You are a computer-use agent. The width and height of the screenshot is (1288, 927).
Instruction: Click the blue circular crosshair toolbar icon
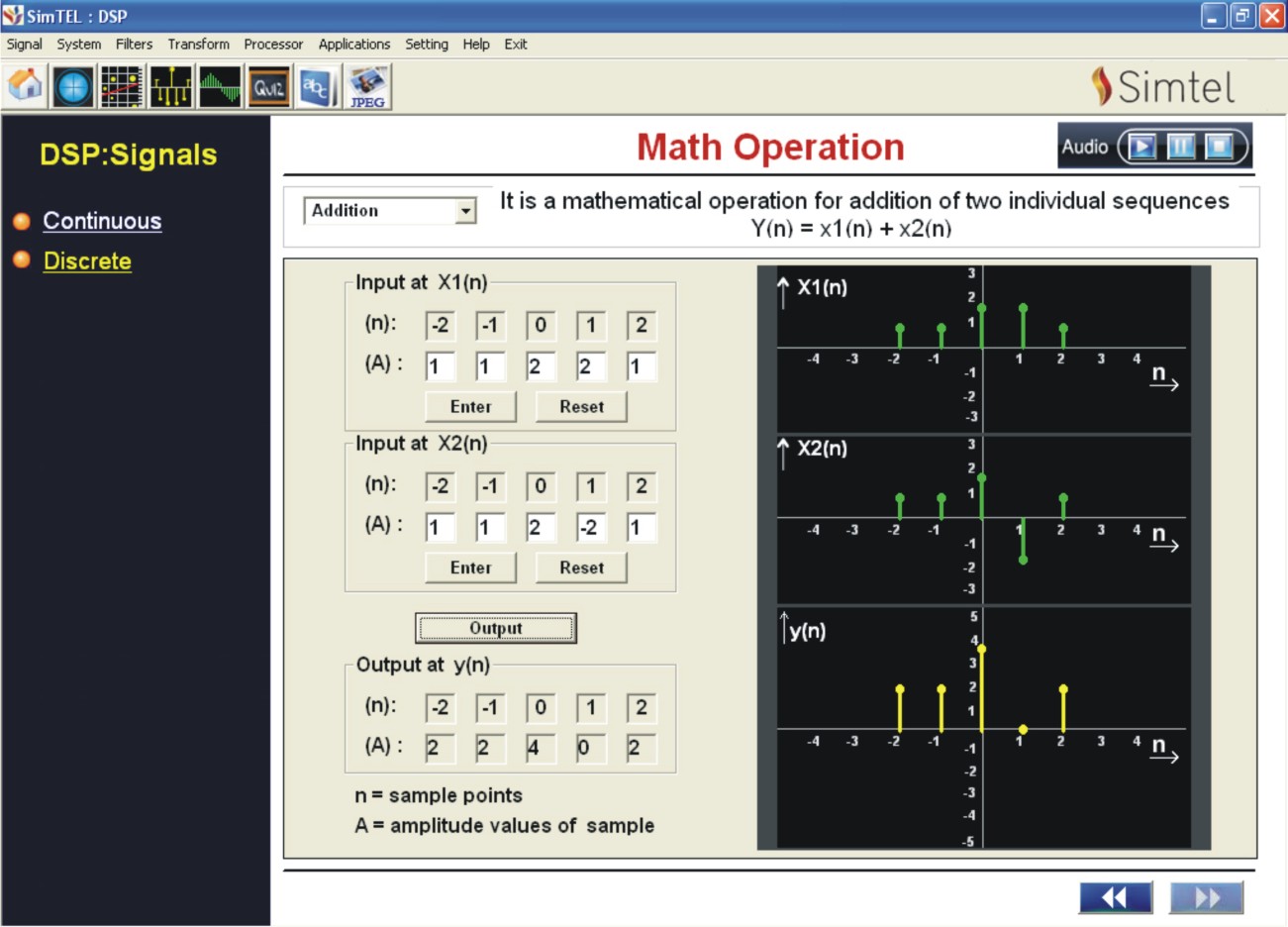coord(73,87)
